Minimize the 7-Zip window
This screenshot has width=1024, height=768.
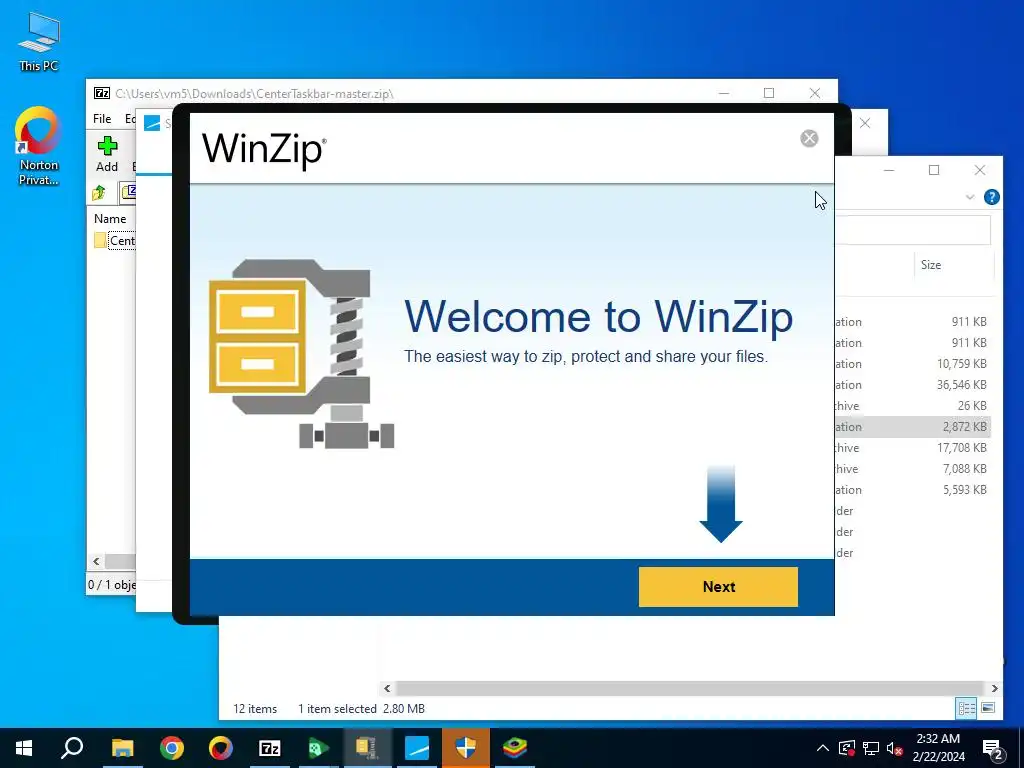coord(724,93)
